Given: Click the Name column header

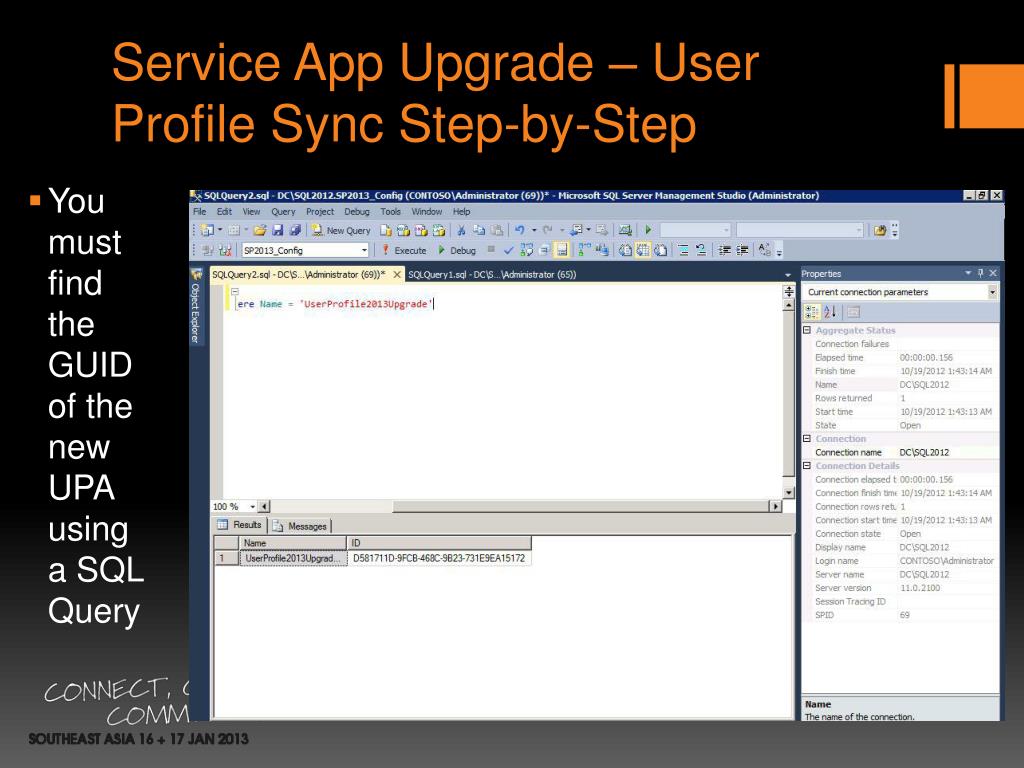Looking at the screenshot, I should pyautogui.click(x=293, y=543).
